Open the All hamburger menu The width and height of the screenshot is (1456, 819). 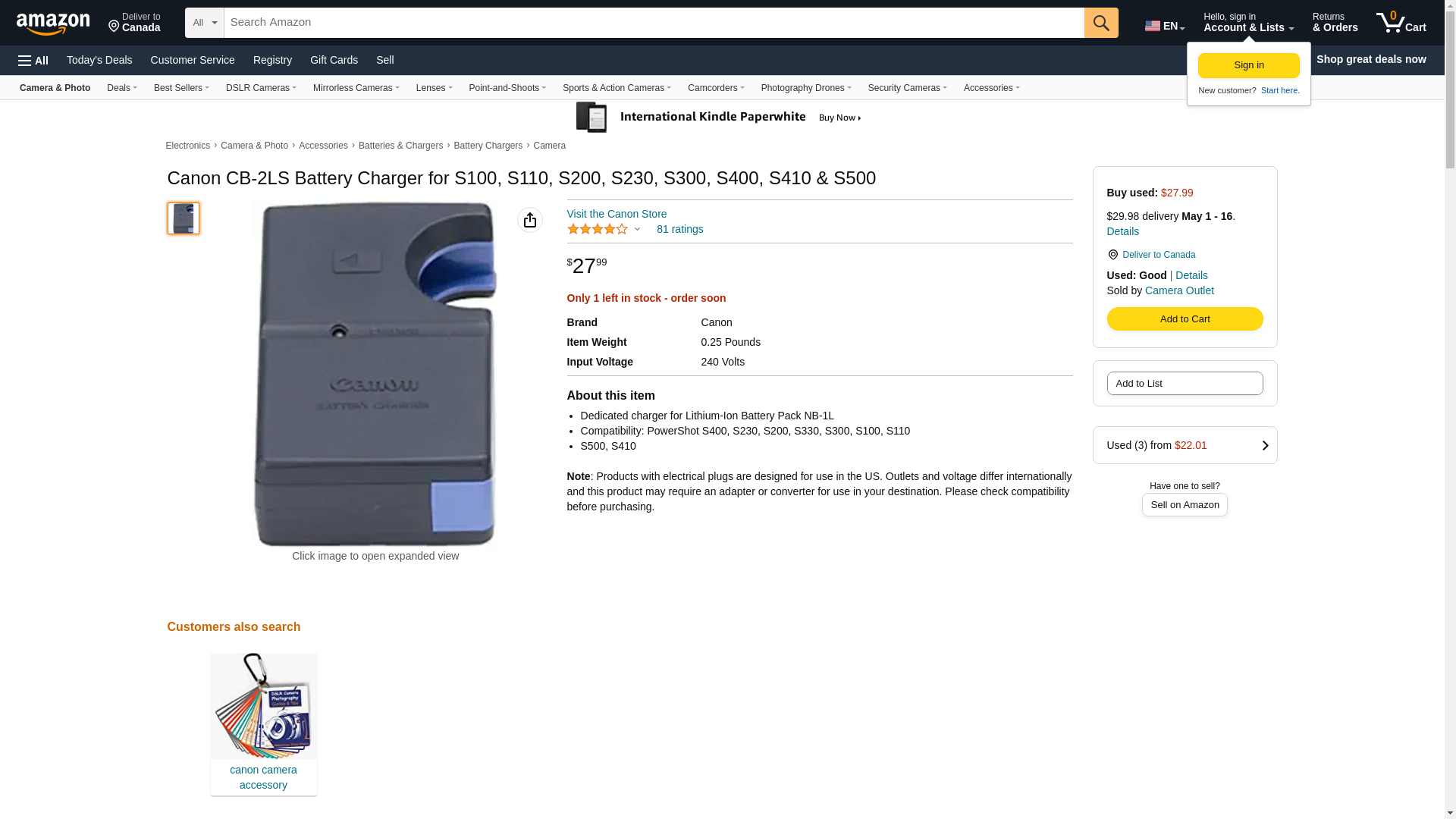tap(33, 61)
